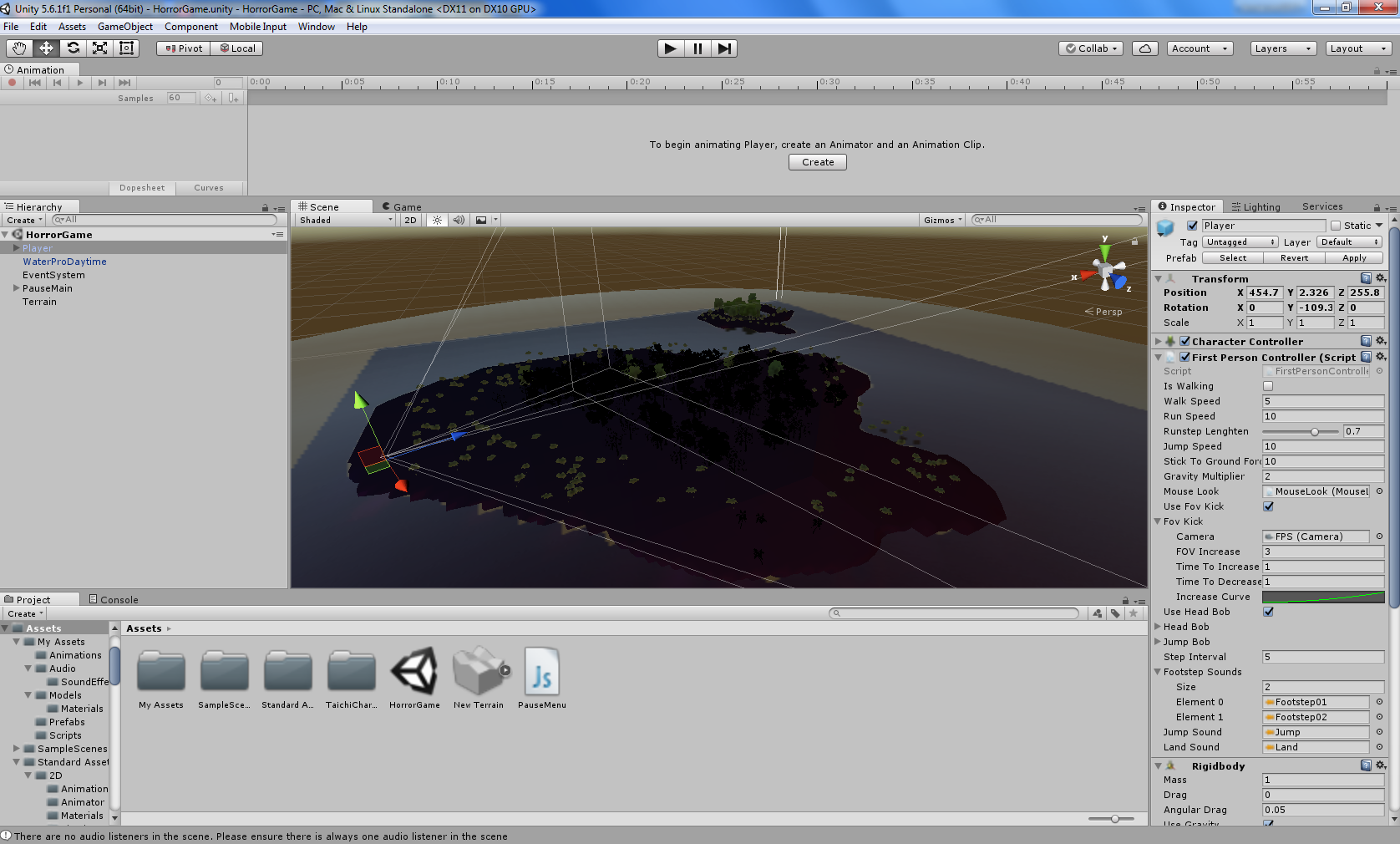Toggle Player active checkbox
Image resolution: width=1400 pixels, height=844 pixels.
(x=1192, y=226)
